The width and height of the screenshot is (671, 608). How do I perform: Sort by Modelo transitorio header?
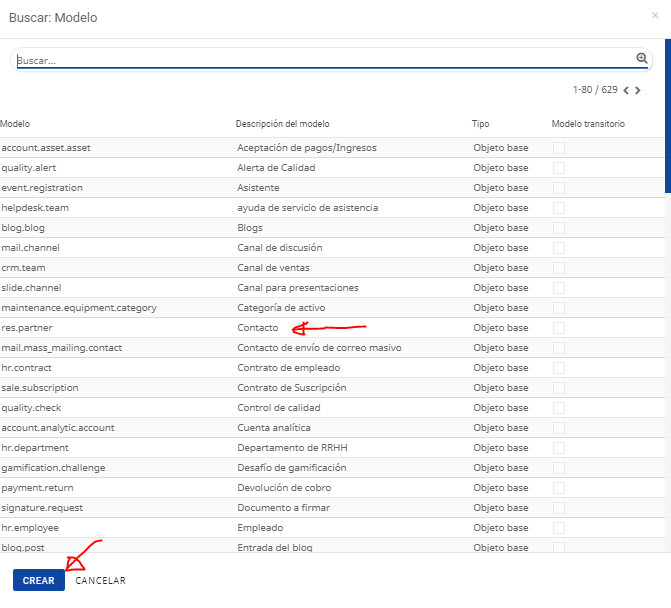point(588,124)
